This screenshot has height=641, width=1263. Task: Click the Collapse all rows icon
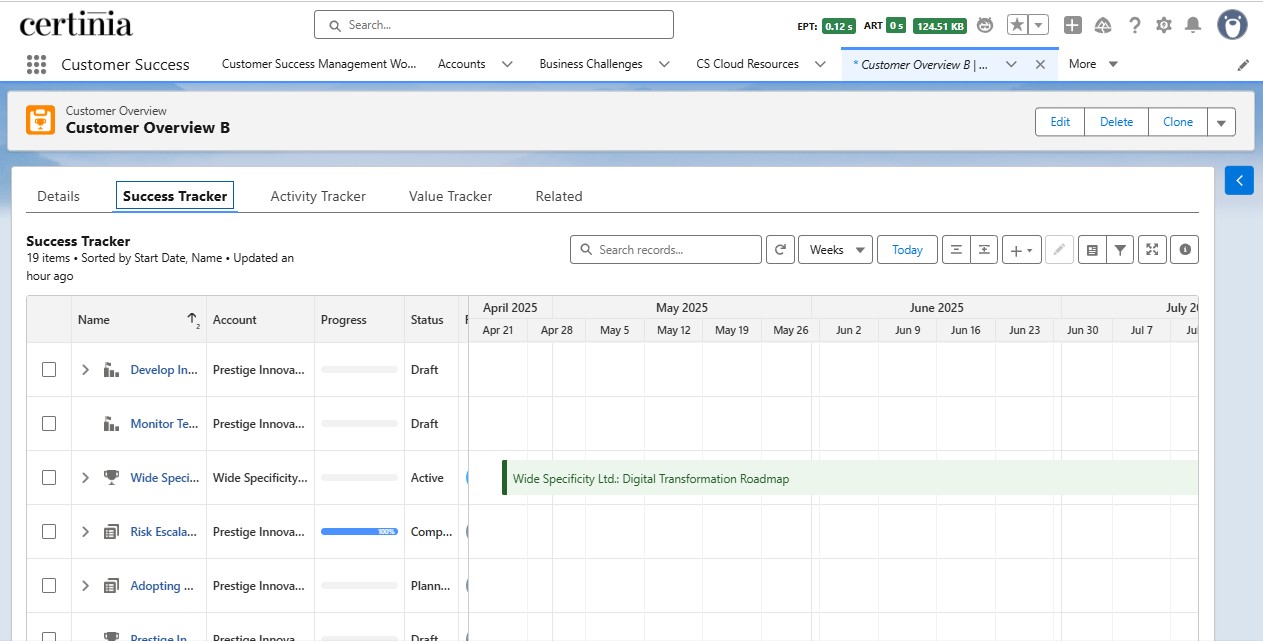pyautogui.click(x=956, y=250)
